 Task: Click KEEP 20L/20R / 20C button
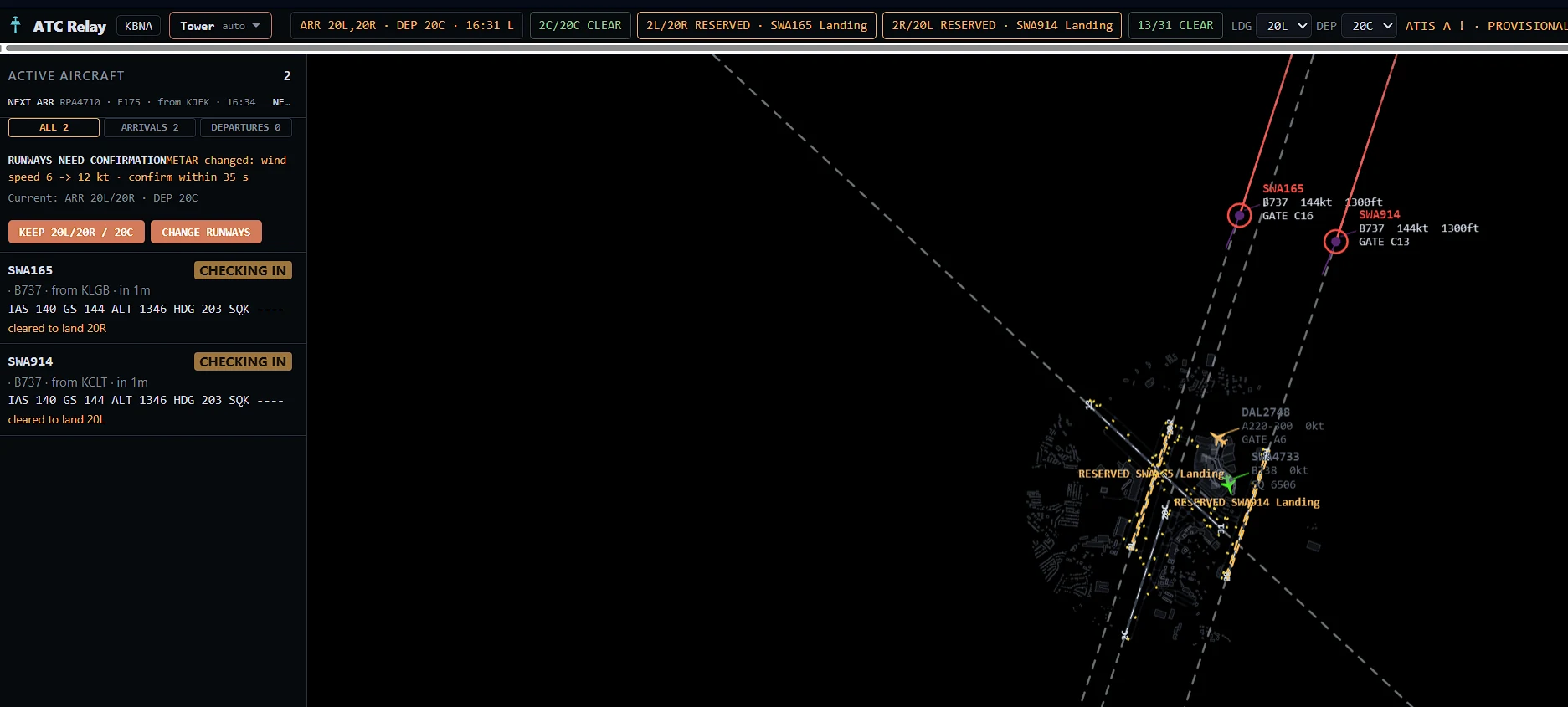(76, 232)
